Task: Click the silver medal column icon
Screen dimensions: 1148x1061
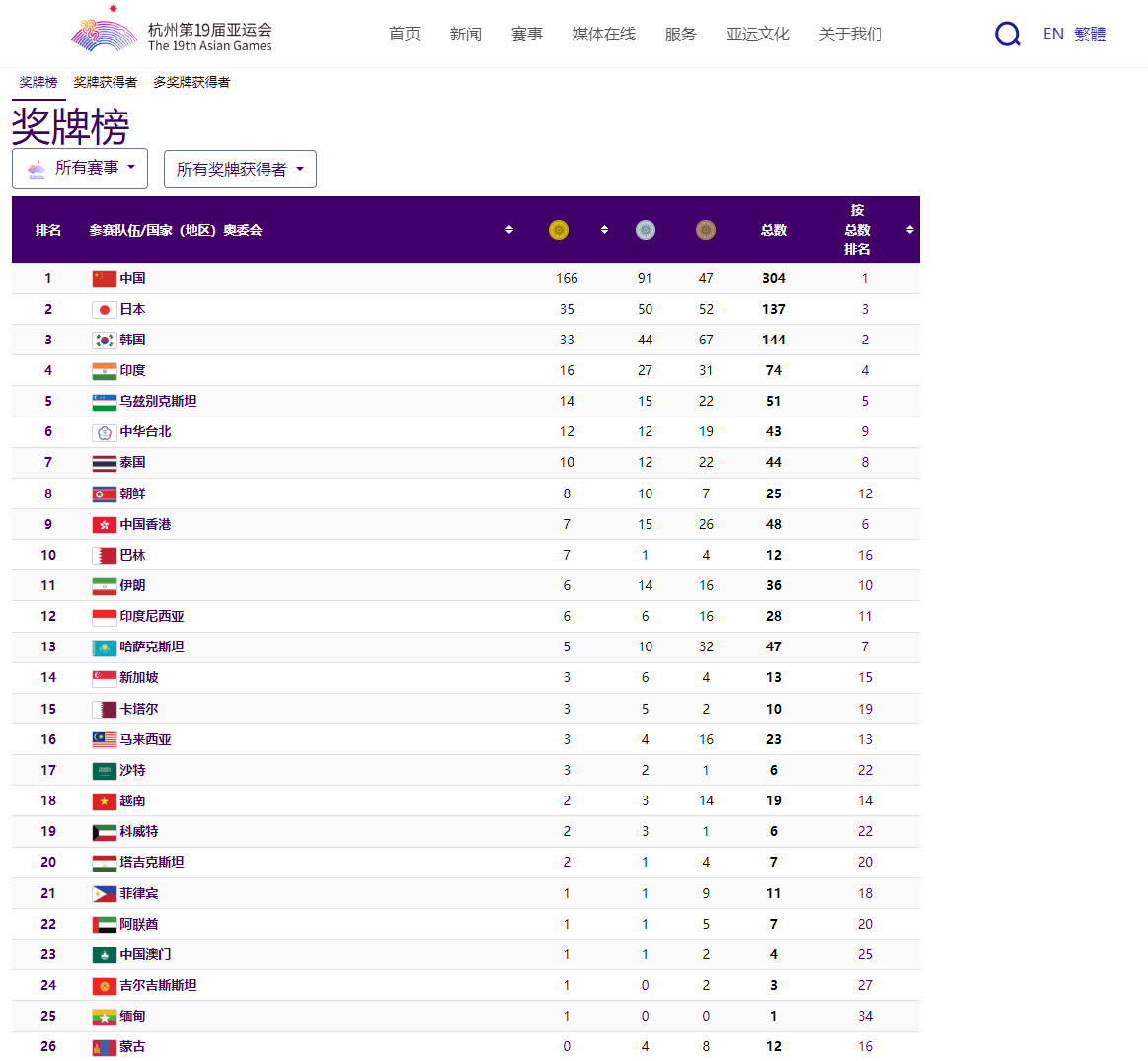Action: coord(645,230)
